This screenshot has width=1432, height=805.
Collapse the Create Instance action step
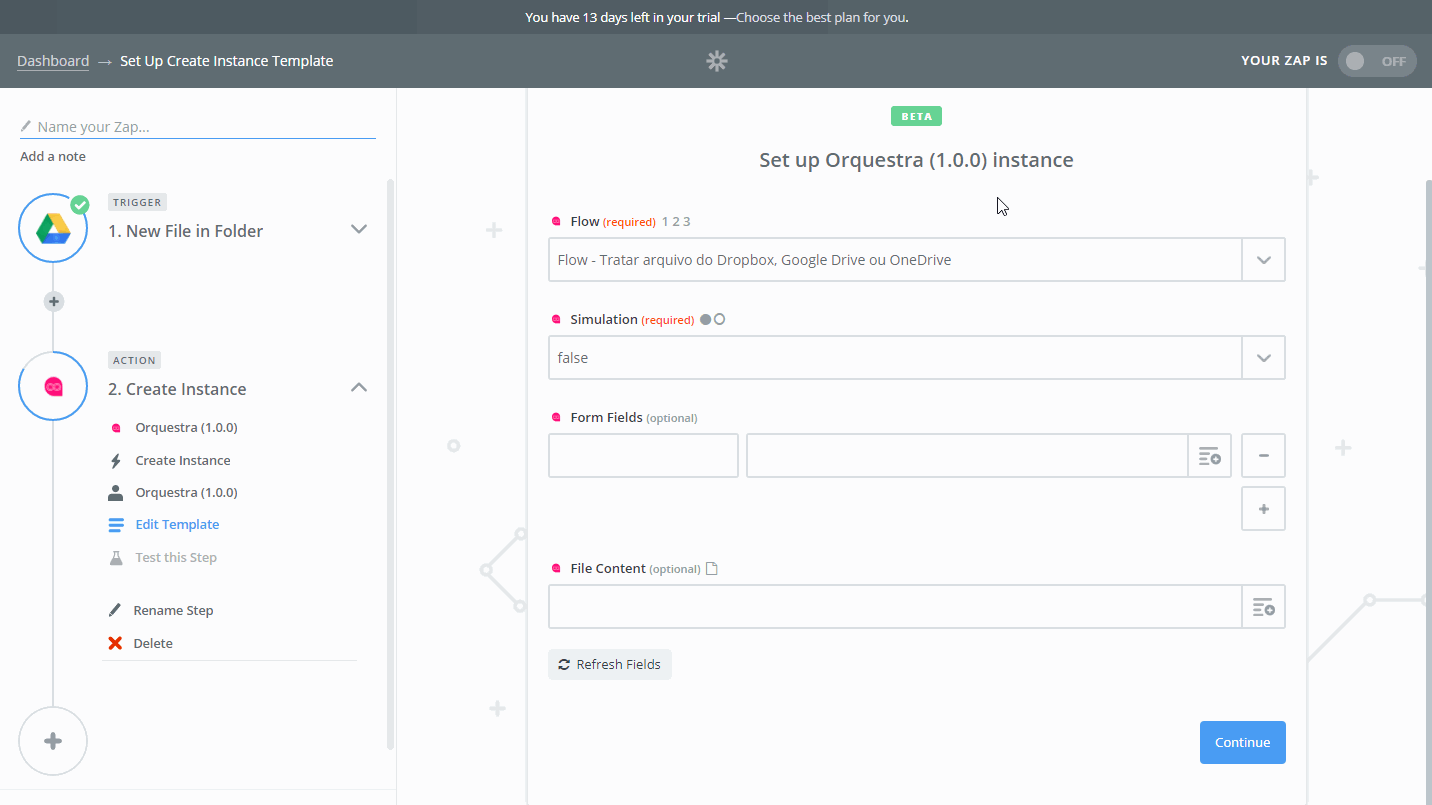click(x=359, y=387)
